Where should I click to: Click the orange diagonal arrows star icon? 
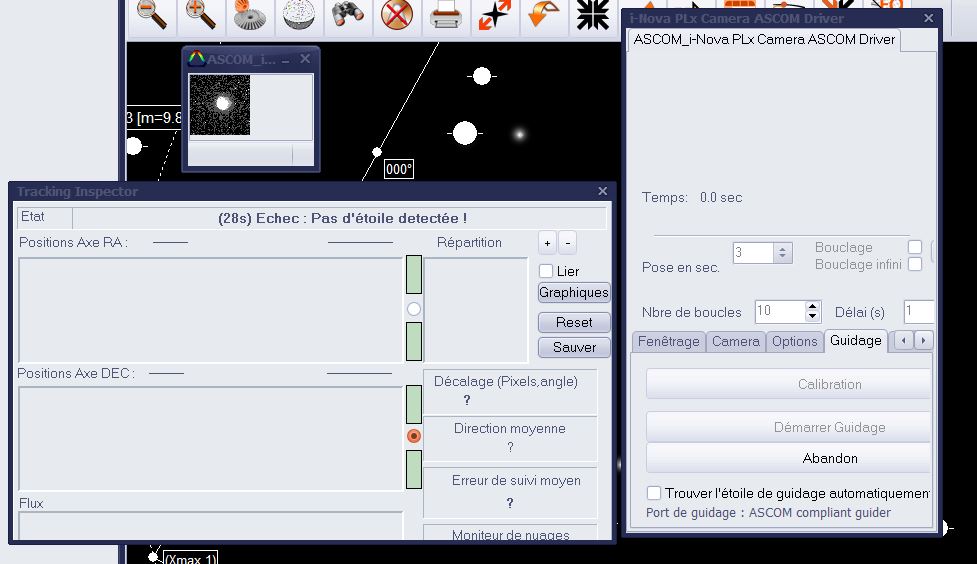click(x=494, y=15)
